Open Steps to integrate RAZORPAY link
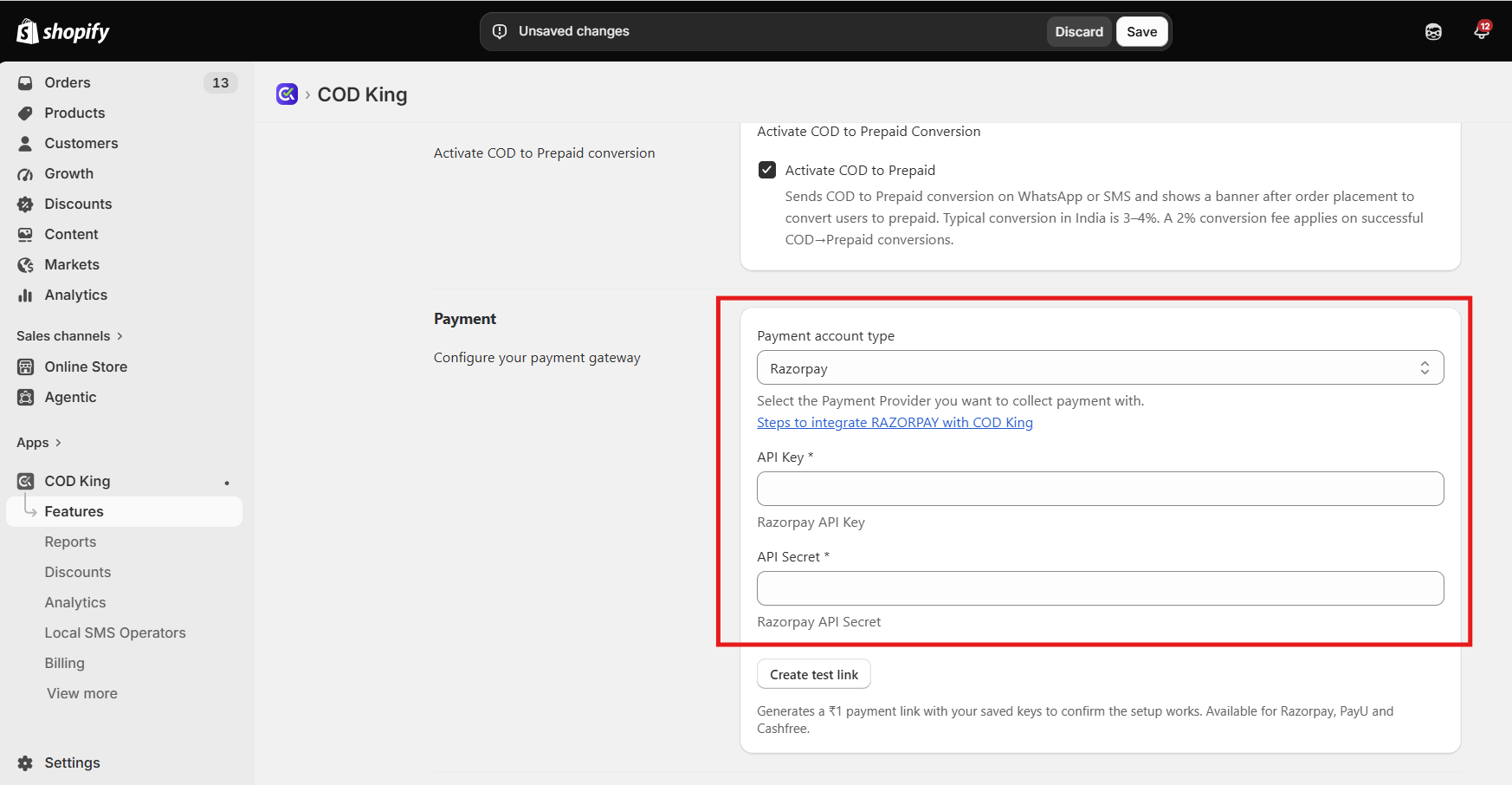Screen dimensions: 1512x785 pyautogui.click(x=895, y=422)
